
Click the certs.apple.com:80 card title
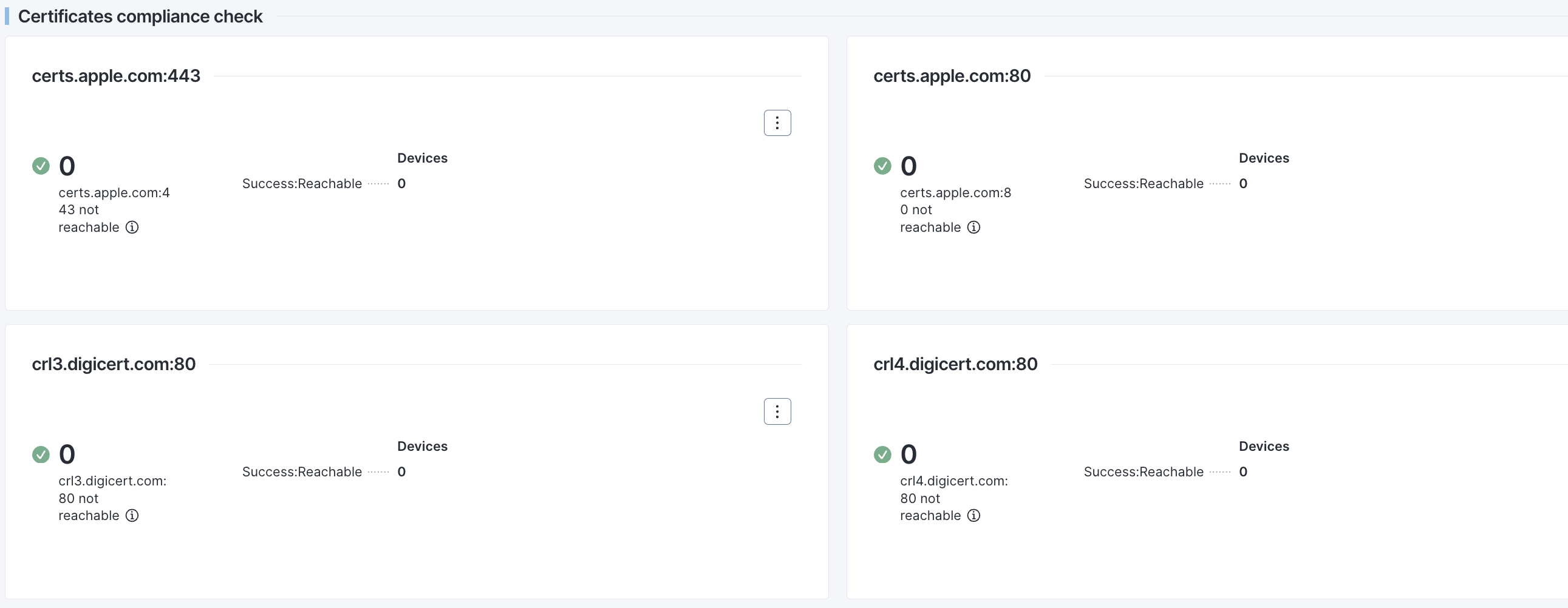pyautogui.click(x=952, y=76)
